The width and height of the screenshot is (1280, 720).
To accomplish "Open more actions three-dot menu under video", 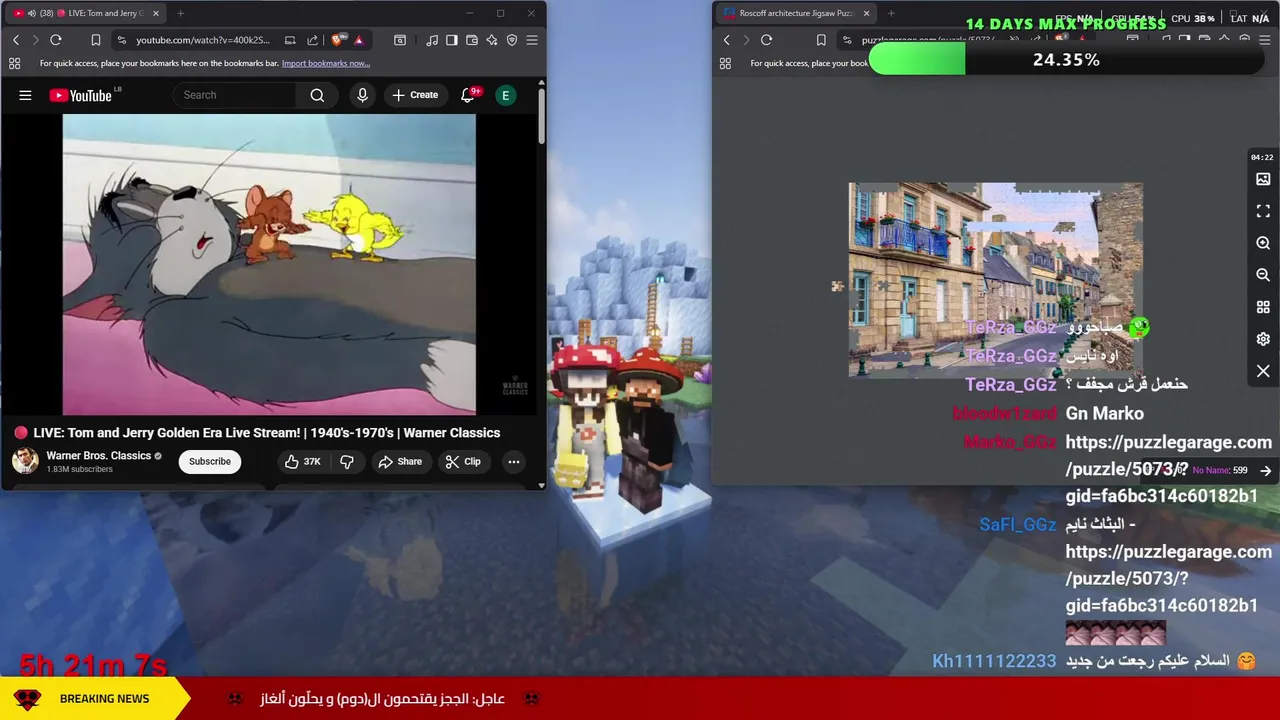I will (x=513, y=461).
